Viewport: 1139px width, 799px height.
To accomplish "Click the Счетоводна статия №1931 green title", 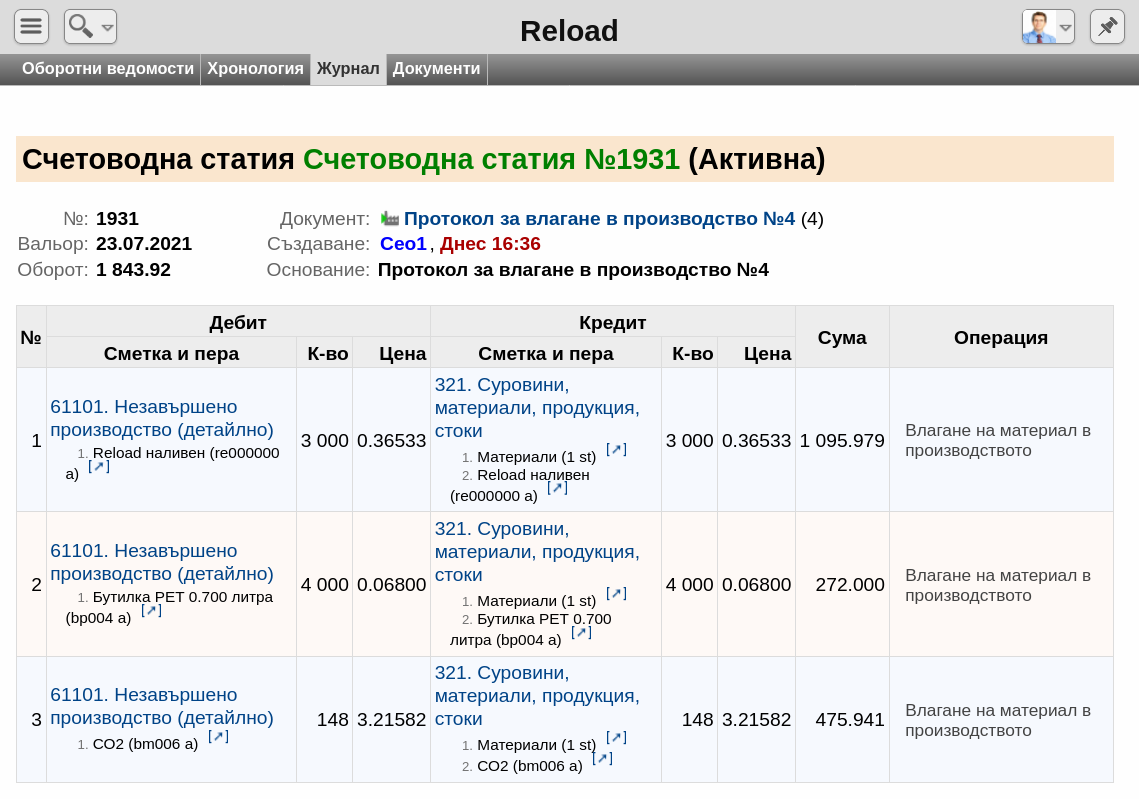I will (x=491, y=159).
